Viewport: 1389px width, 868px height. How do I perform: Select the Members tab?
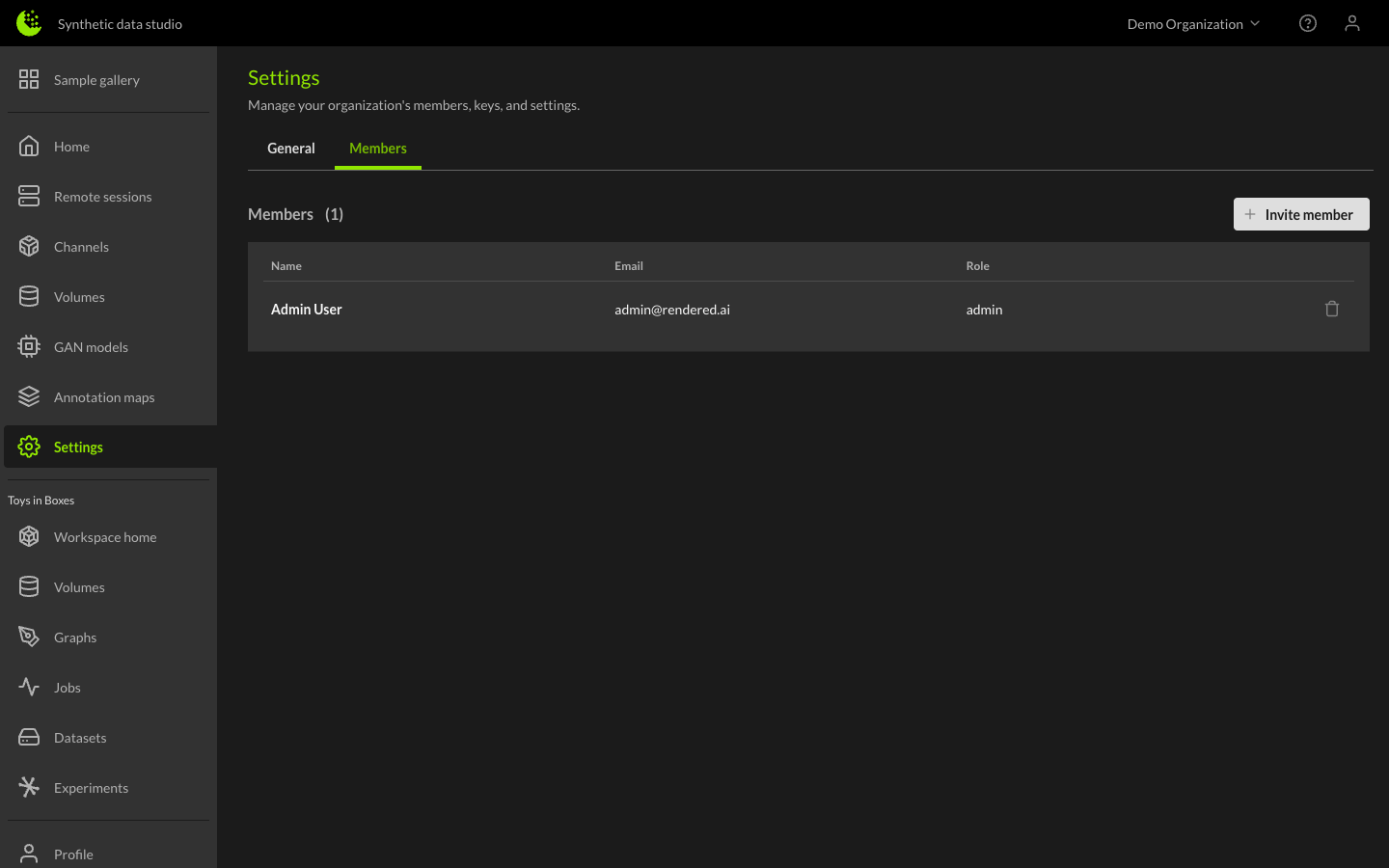[377, 149]
